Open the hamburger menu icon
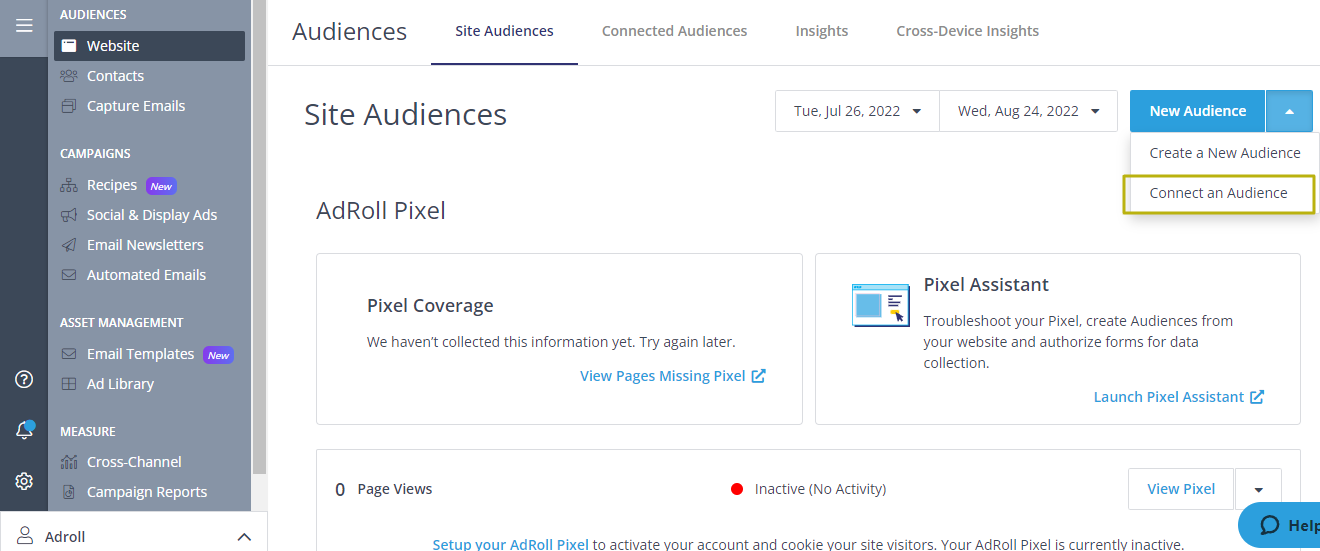The height and width of the screenshot is (551, 1320). 24,25
